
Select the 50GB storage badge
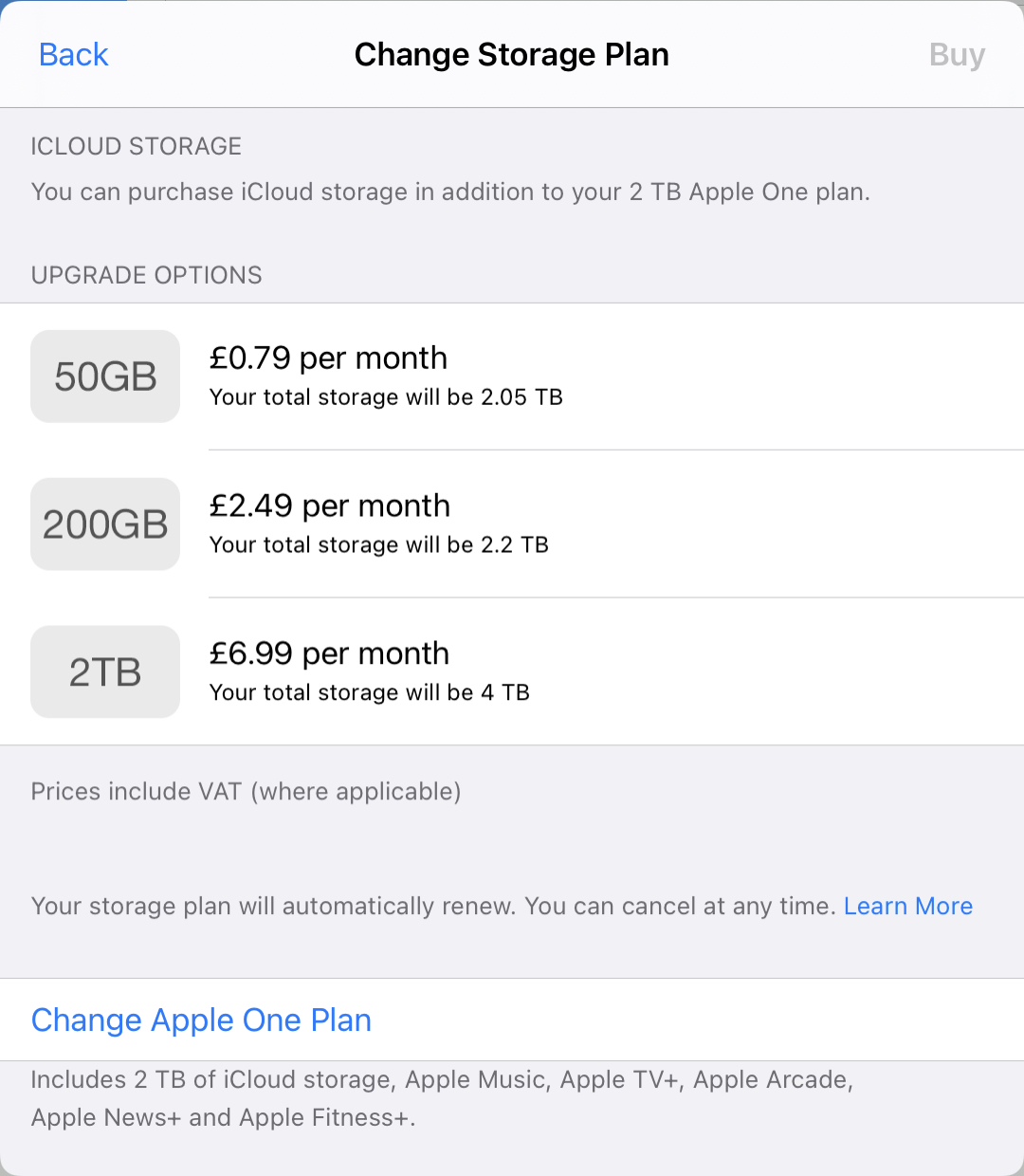105,377
